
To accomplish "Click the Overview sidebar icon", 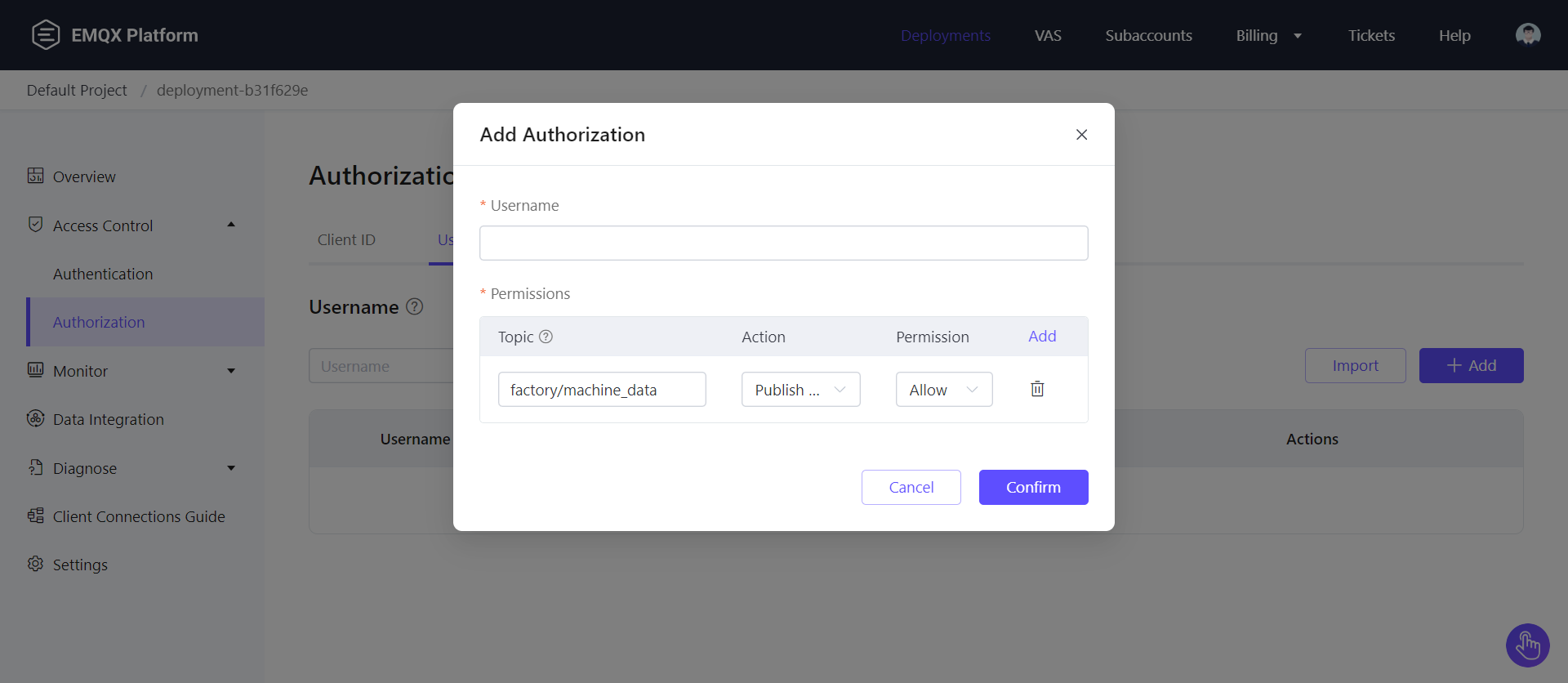I will 35,176.
